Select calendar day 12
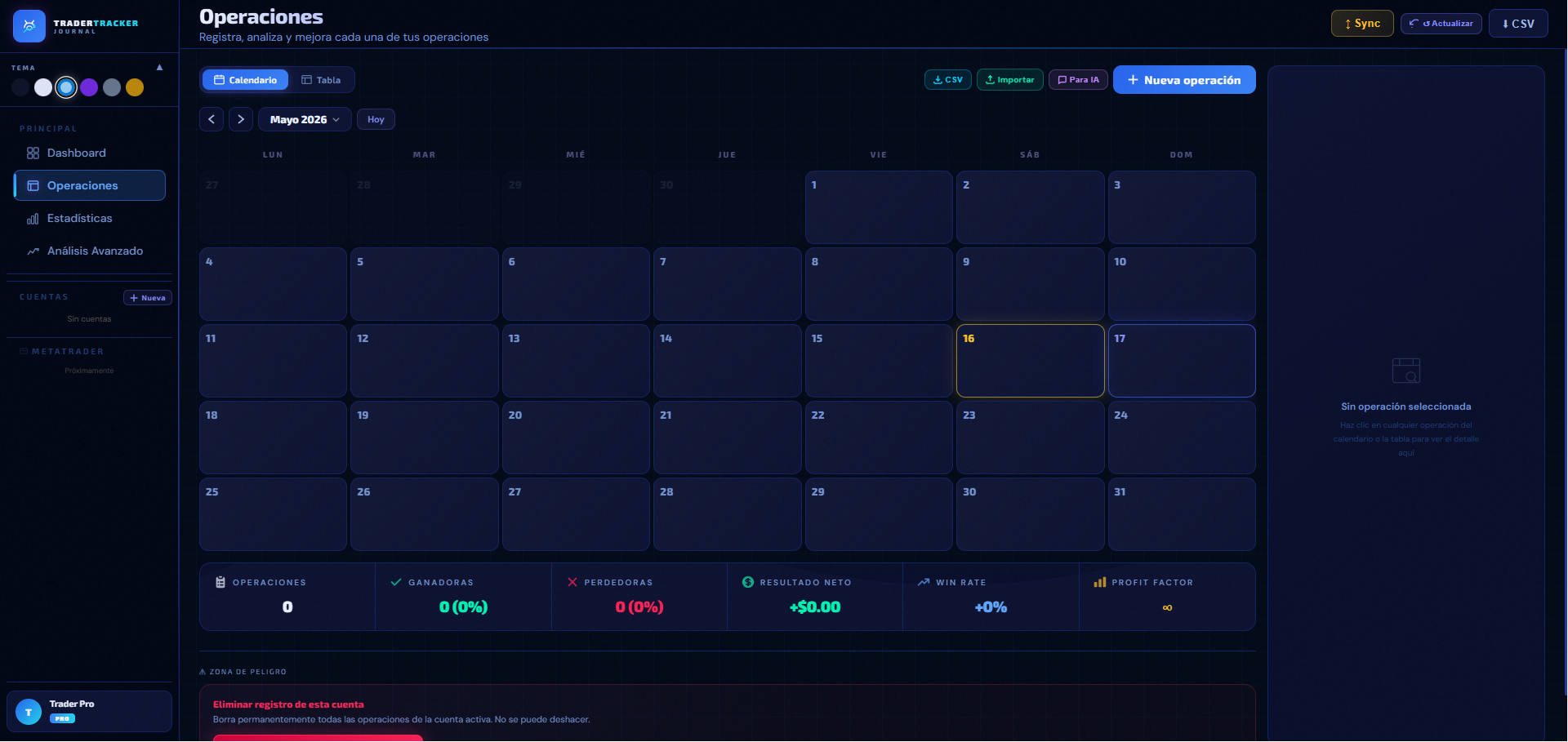Image resolution: width=1568 pixels, height=742 pixels. (x=425, y=361)
